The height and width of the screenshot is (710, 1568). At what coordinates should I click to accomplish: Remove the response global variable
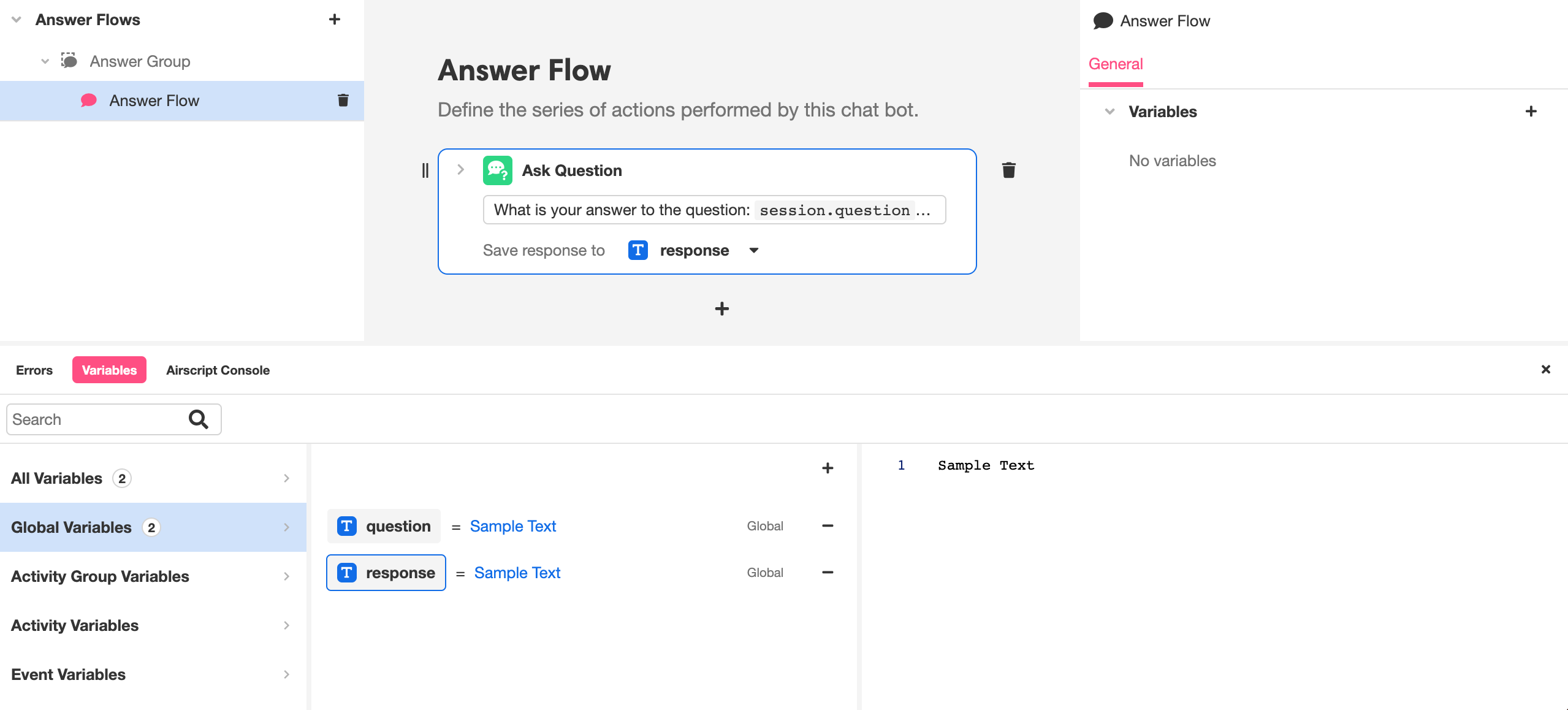pos(827,573)
